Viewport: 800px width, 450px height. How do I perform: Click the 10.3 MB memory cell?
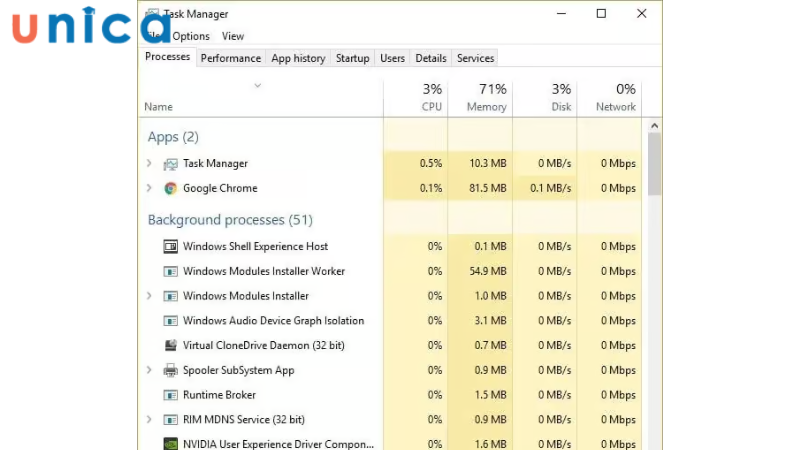(480, 163)
